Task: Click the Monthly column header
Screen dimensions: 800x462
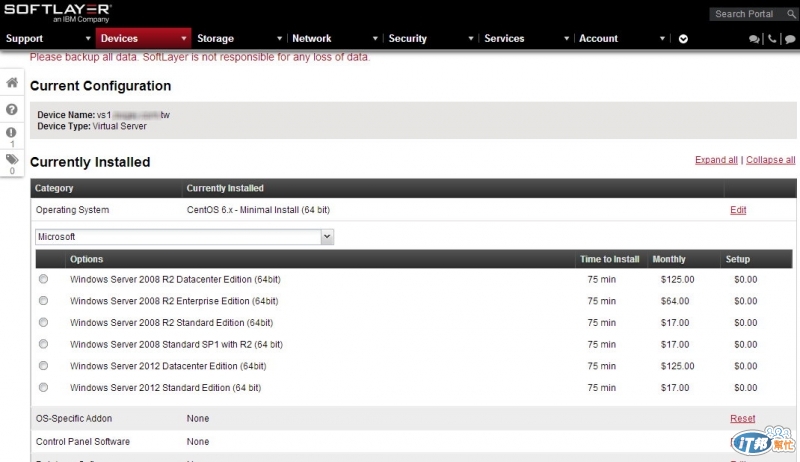Action: tap(669, 259)
